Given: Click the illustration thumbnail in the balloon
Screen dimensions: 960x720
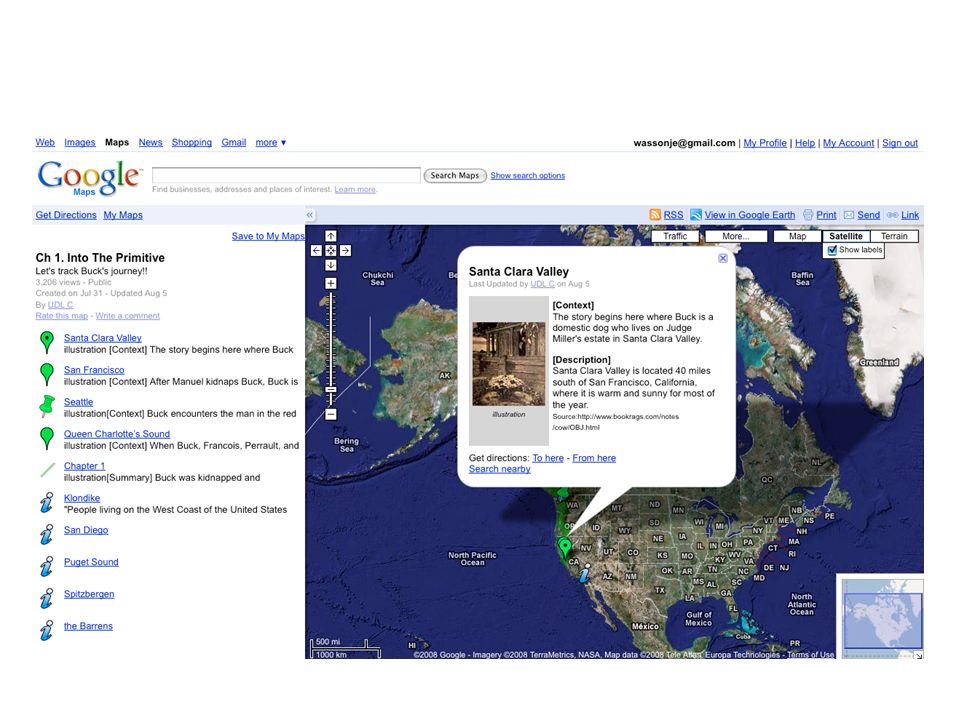Looking at the screenshot, I should click(508, 364).
